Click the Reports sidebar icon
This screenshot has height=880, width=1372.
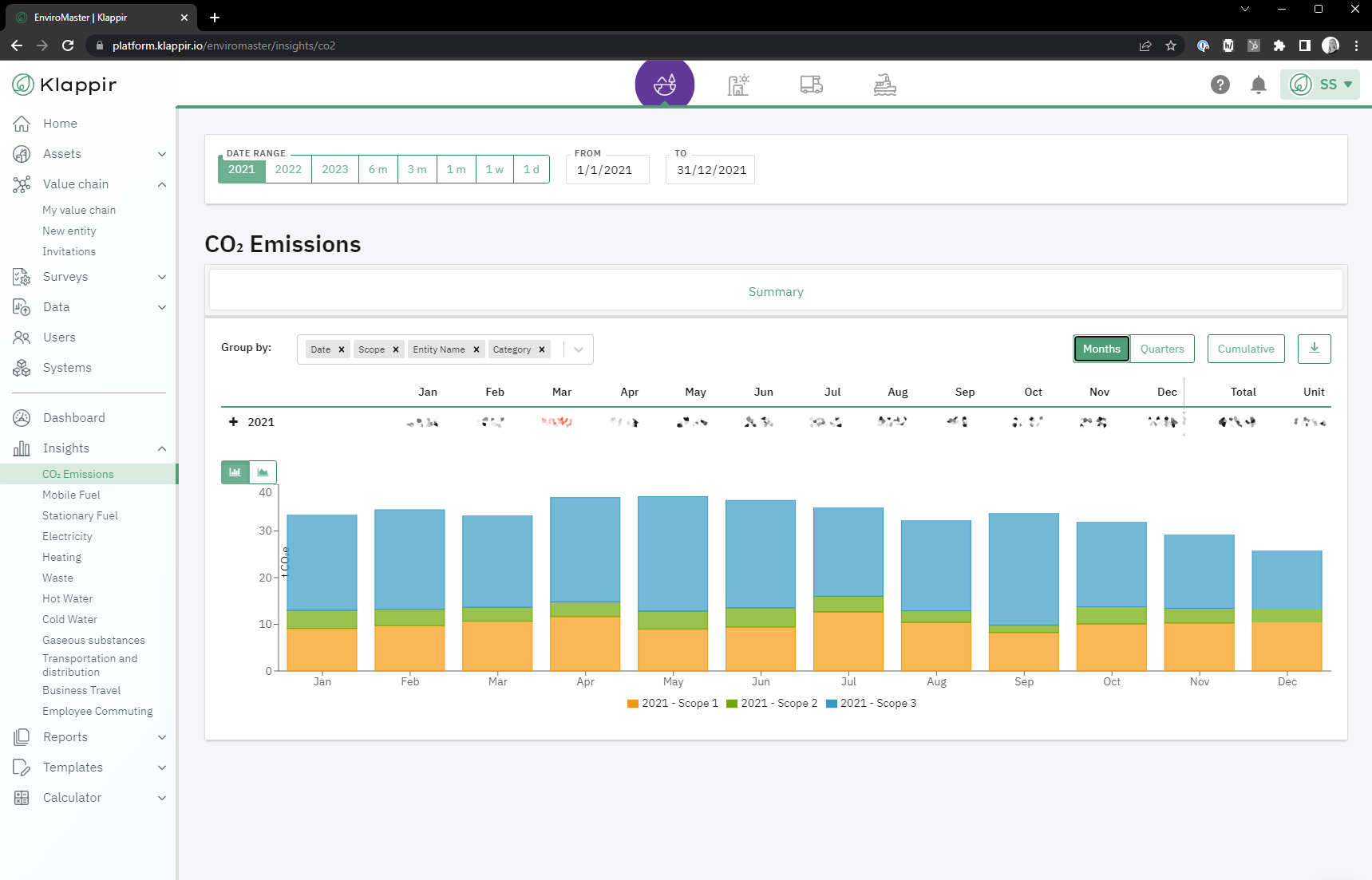click(22, 737)
